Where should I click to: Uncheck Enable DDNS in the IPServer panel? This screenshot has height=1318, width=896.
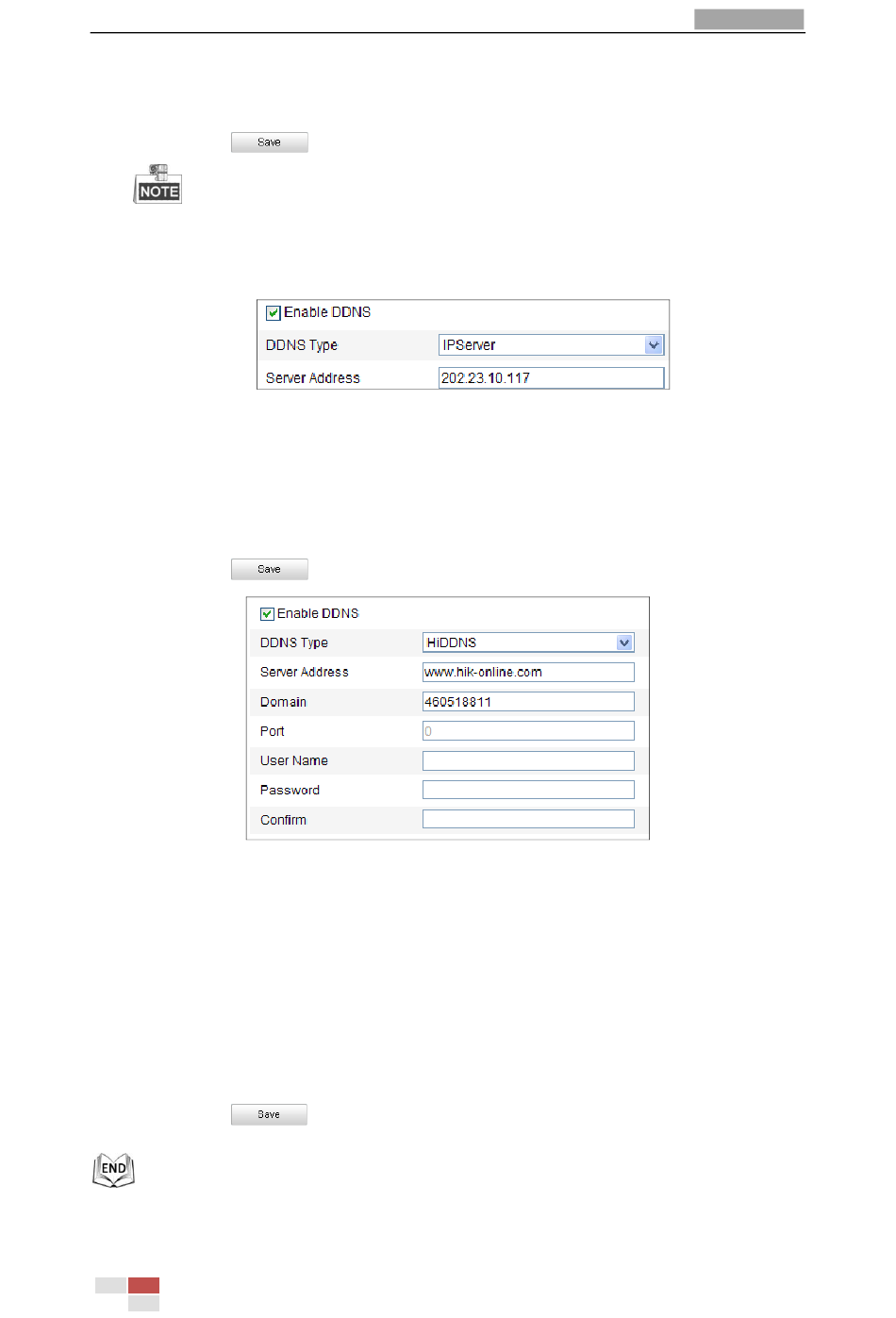point(274,313)
